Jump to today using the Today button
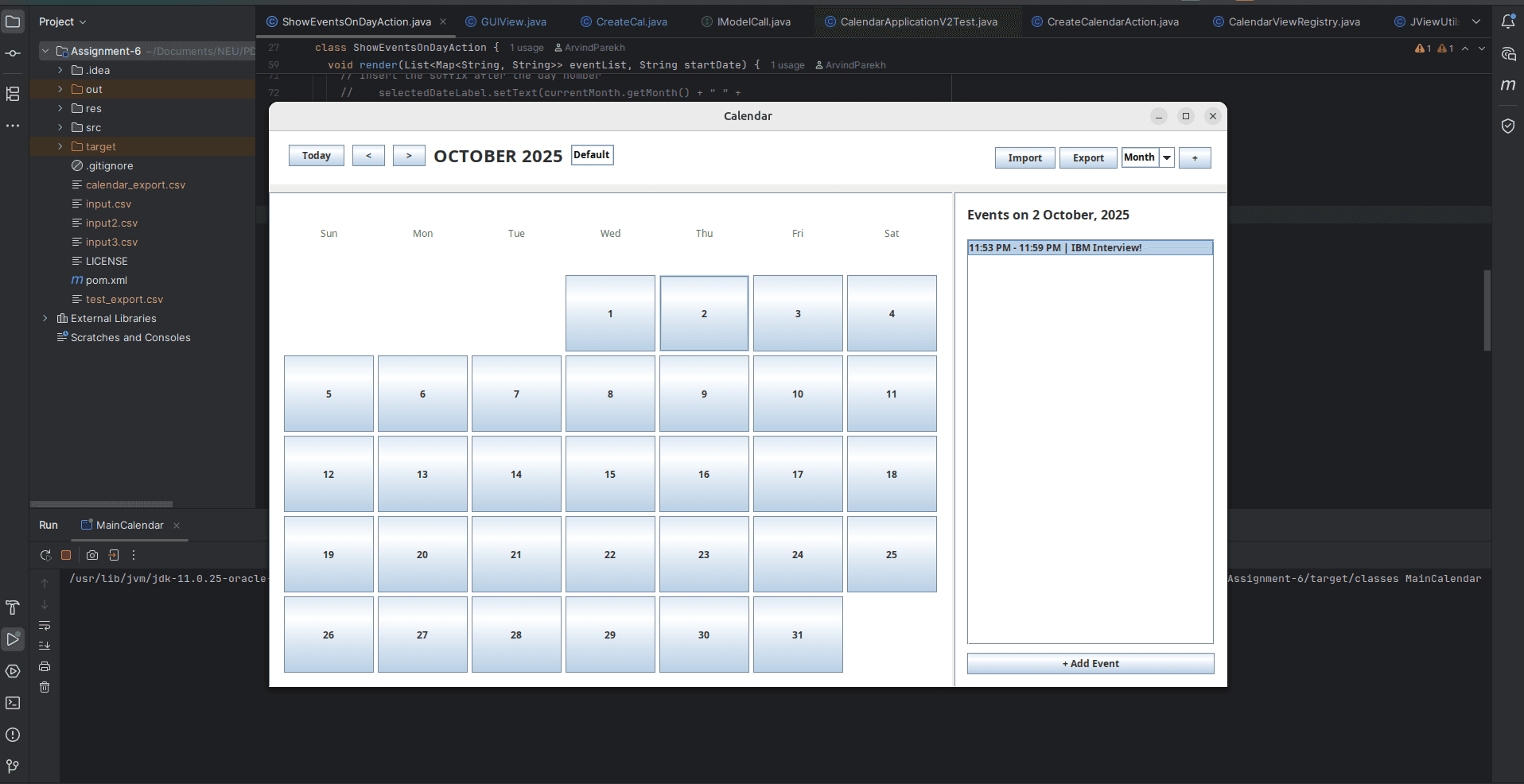This screenshot has height=784, width=1524. [315, 155]
